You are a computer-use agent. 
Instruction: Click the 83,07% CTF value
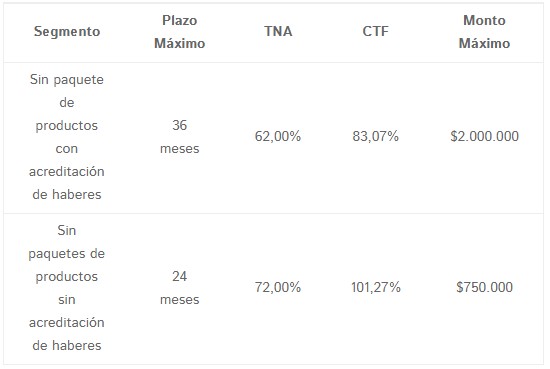[x=376, y=136]
